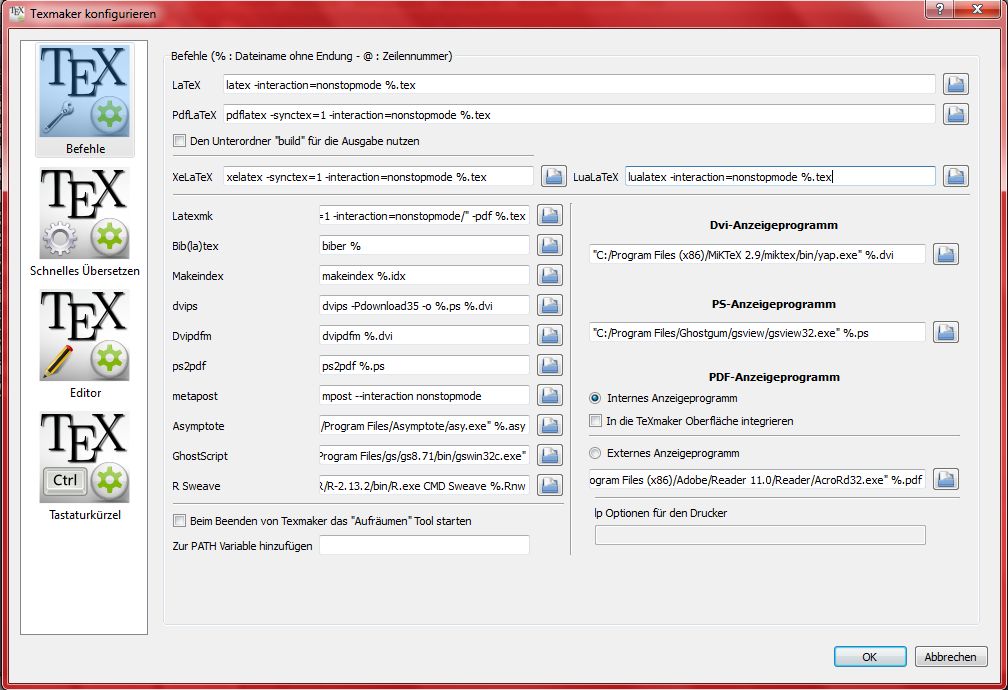Browse for the LuaLaTeX executable

pos(956,176)
